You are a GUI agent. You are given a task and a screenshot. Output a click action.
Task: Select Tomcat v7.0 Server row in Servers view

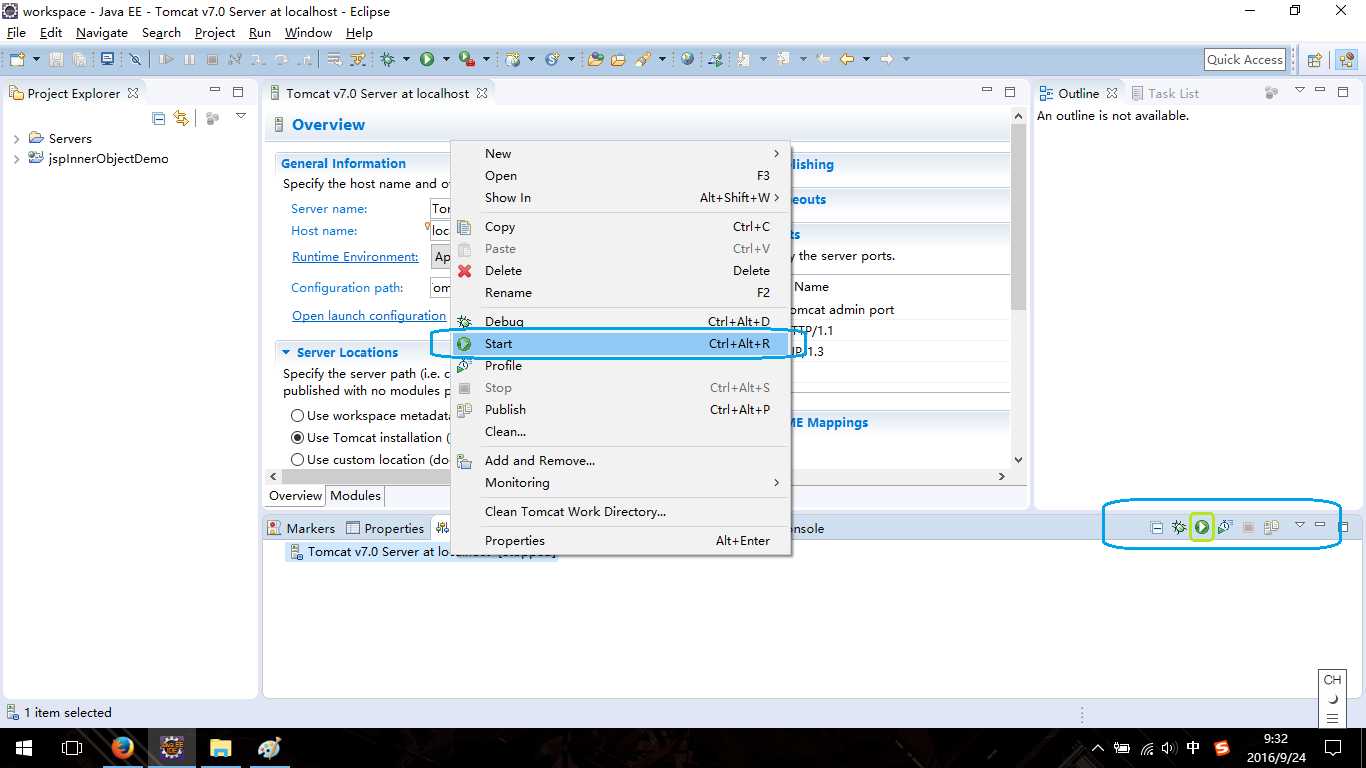coord(421,552)
